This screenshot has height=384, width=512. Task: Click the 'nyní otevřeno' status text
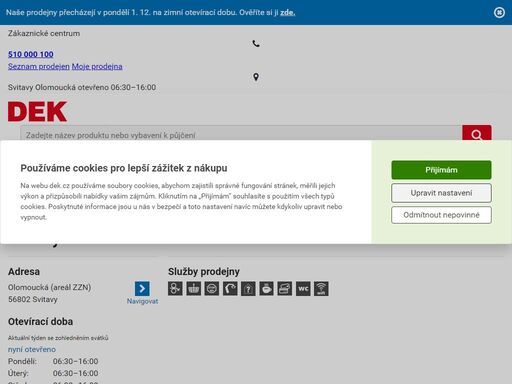pos(32,349)
